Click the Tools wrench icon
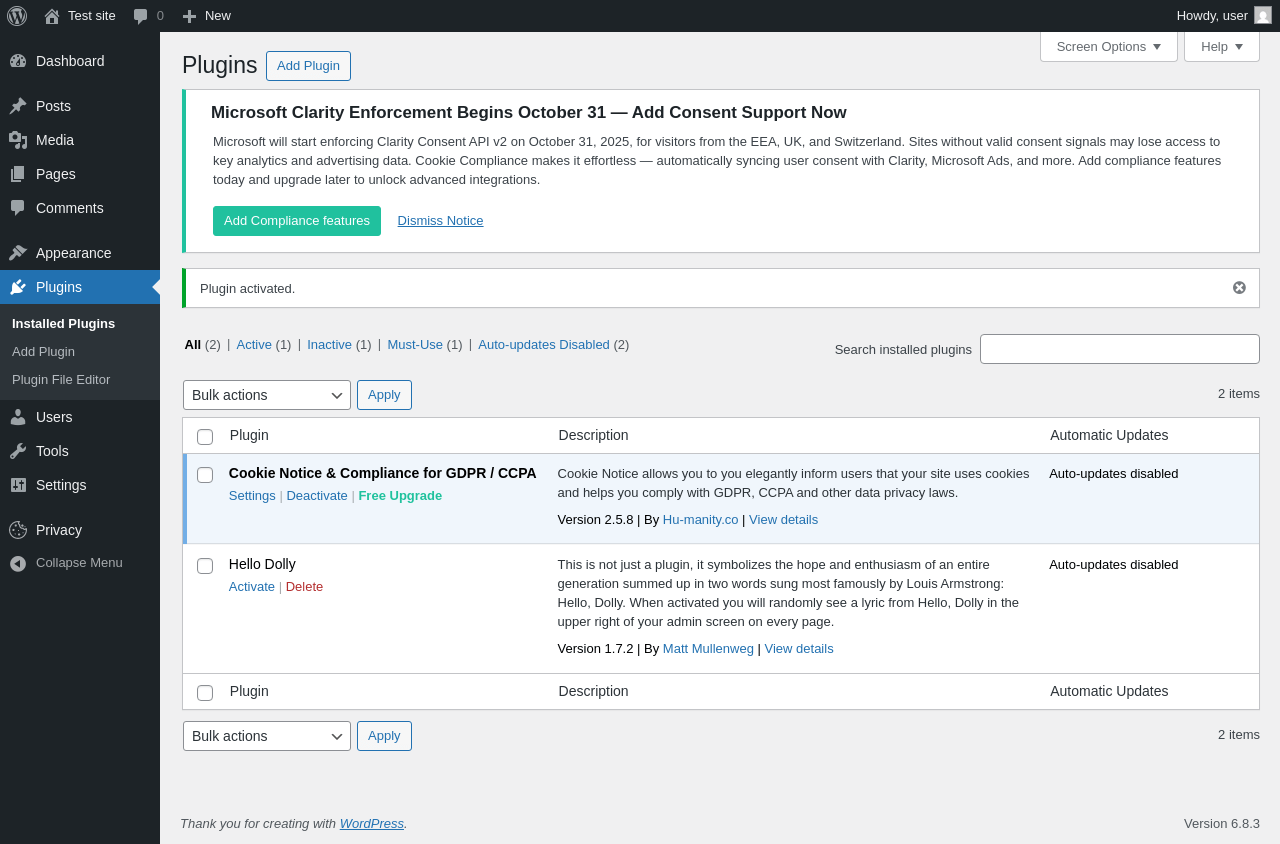 18,451
